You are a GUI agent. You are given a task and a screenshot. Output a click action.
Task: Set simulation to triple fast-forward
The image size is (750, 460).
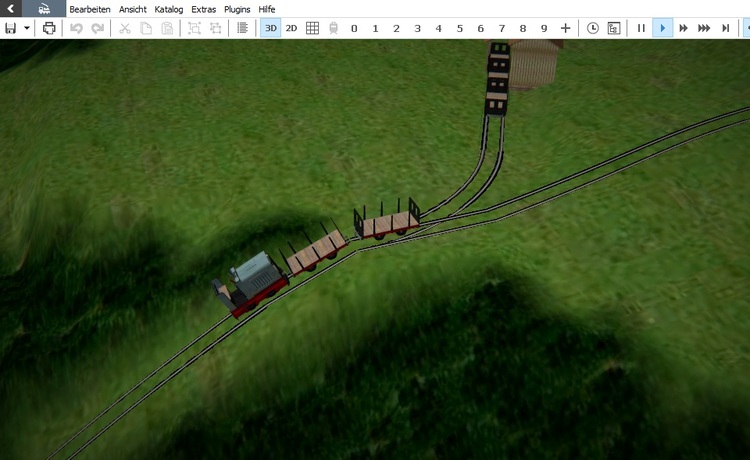click(704, 28)
